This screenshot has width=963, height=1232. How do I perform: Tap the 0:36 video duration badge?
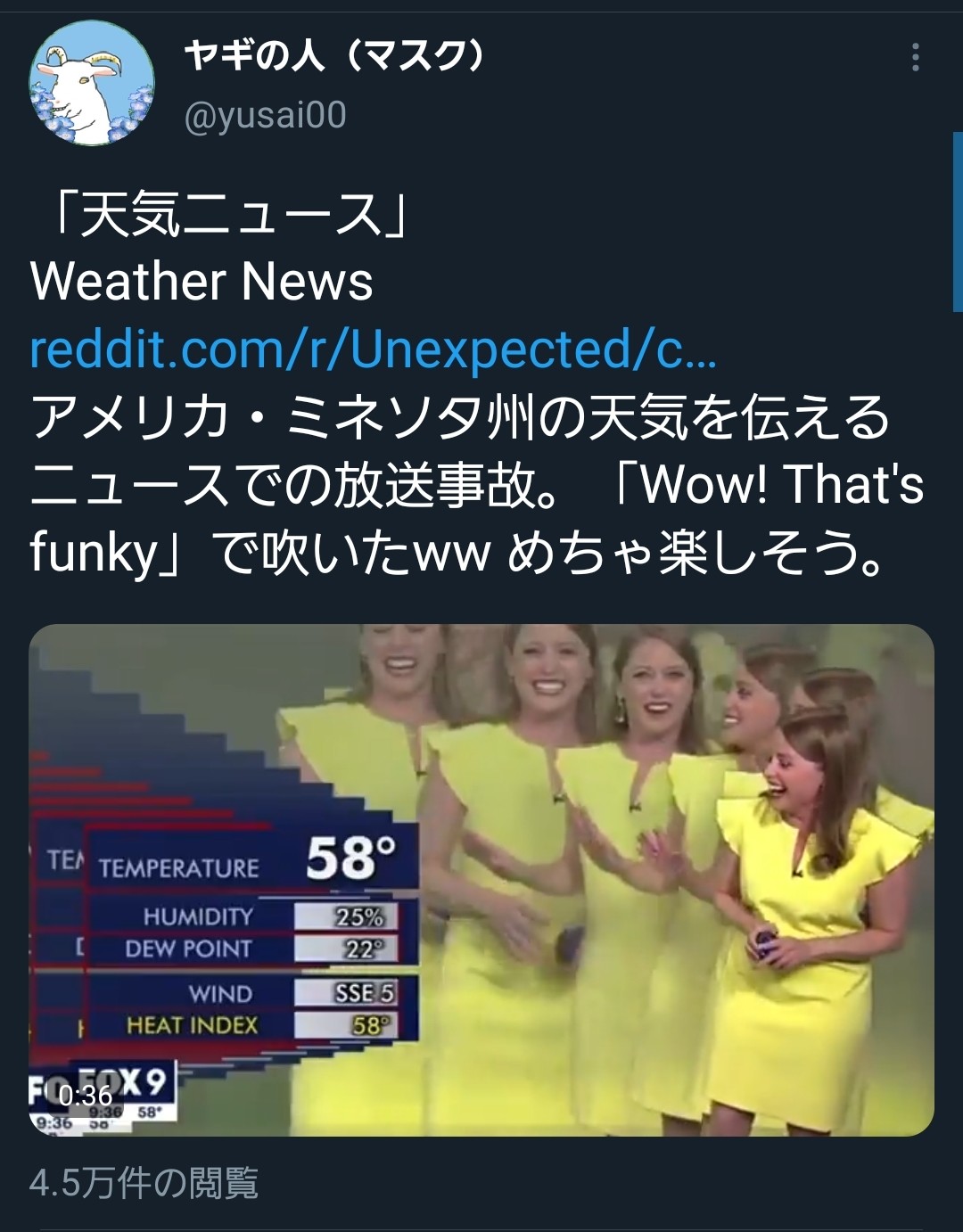coord(86,1094)
